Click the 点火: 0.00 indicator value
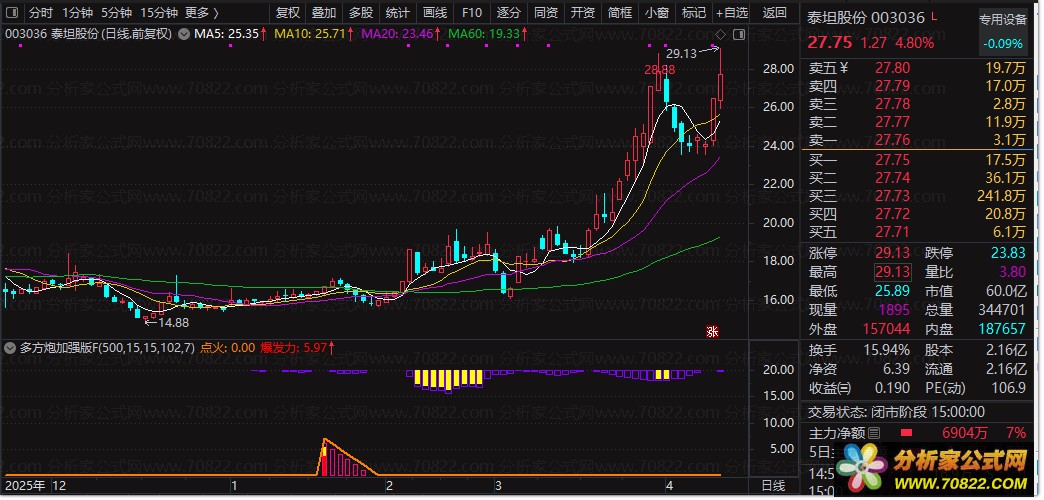Image resolution: width=1044 pixels, height=500 pixels. 228,348
